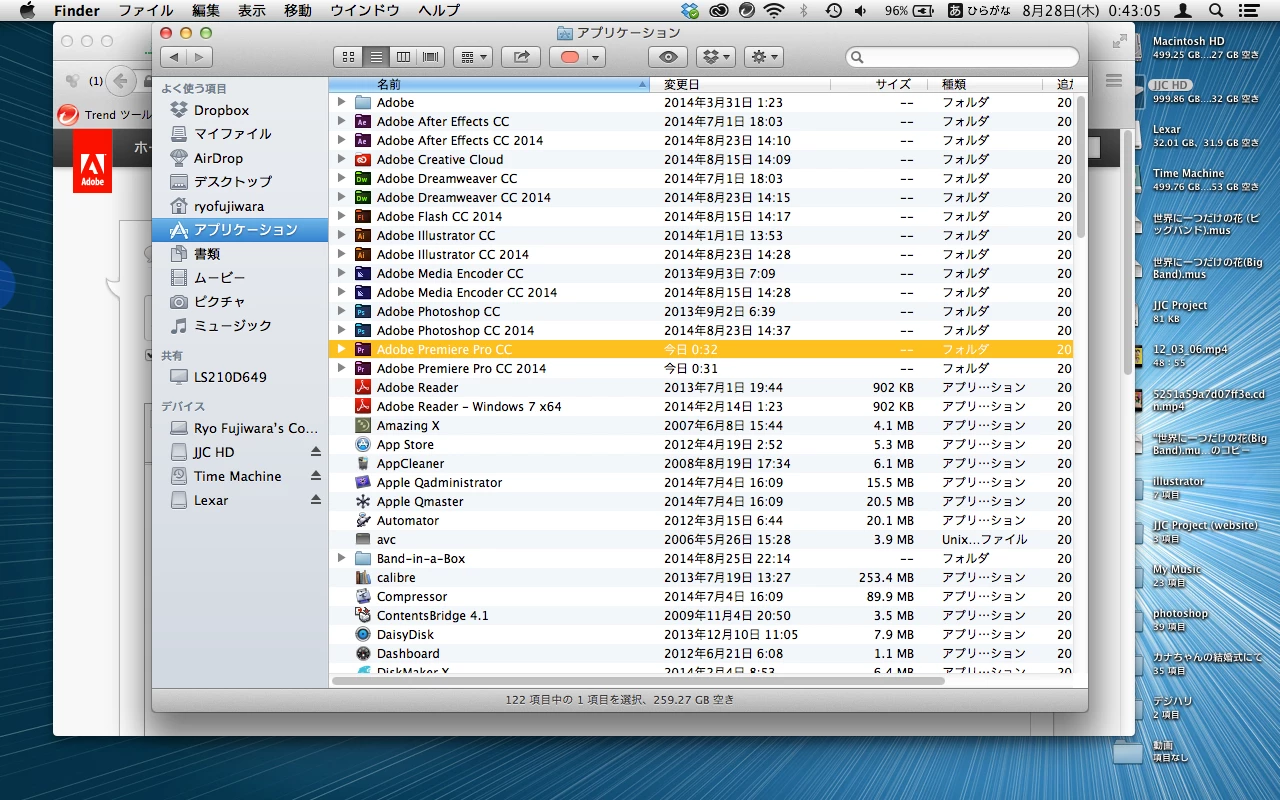Eject Time Machine from the sidebar
1280x800 pixels.
(x=316, y=477)
